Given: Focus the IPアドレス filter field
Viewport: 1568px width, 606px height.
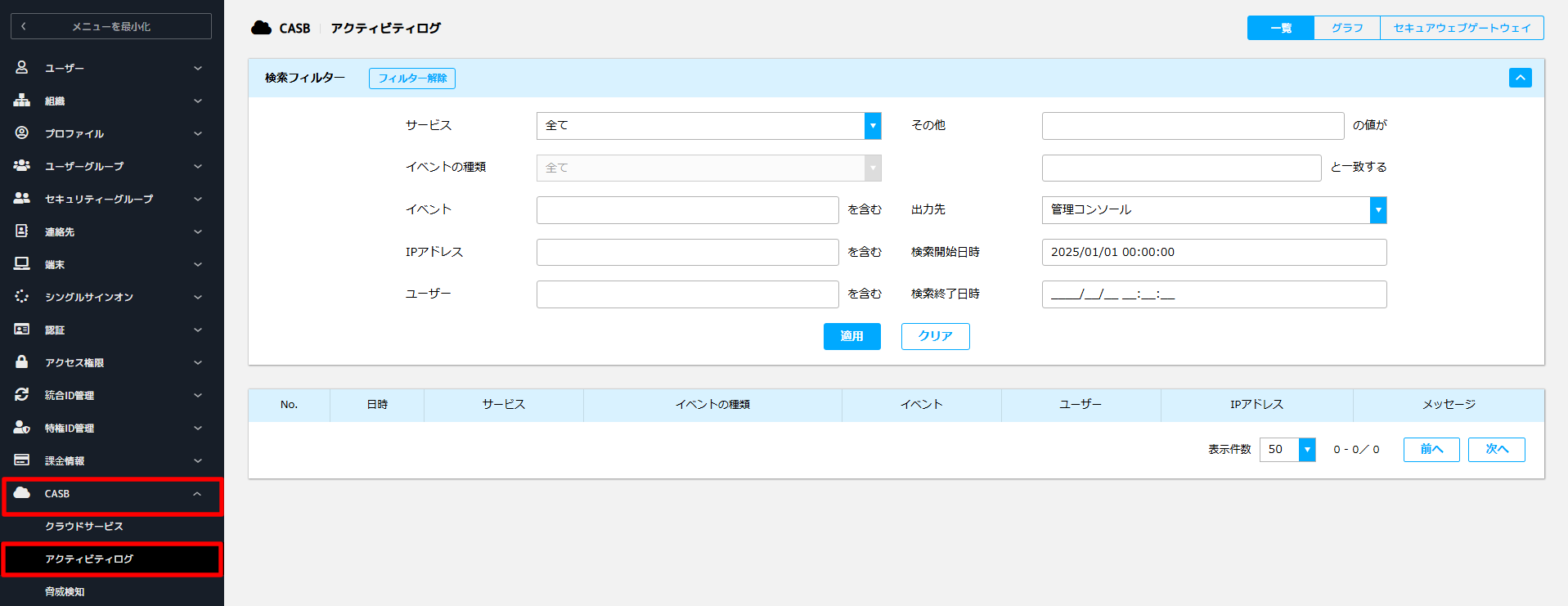Looking at the screenshot, I should pyautogui.click(x=688, y=252).
